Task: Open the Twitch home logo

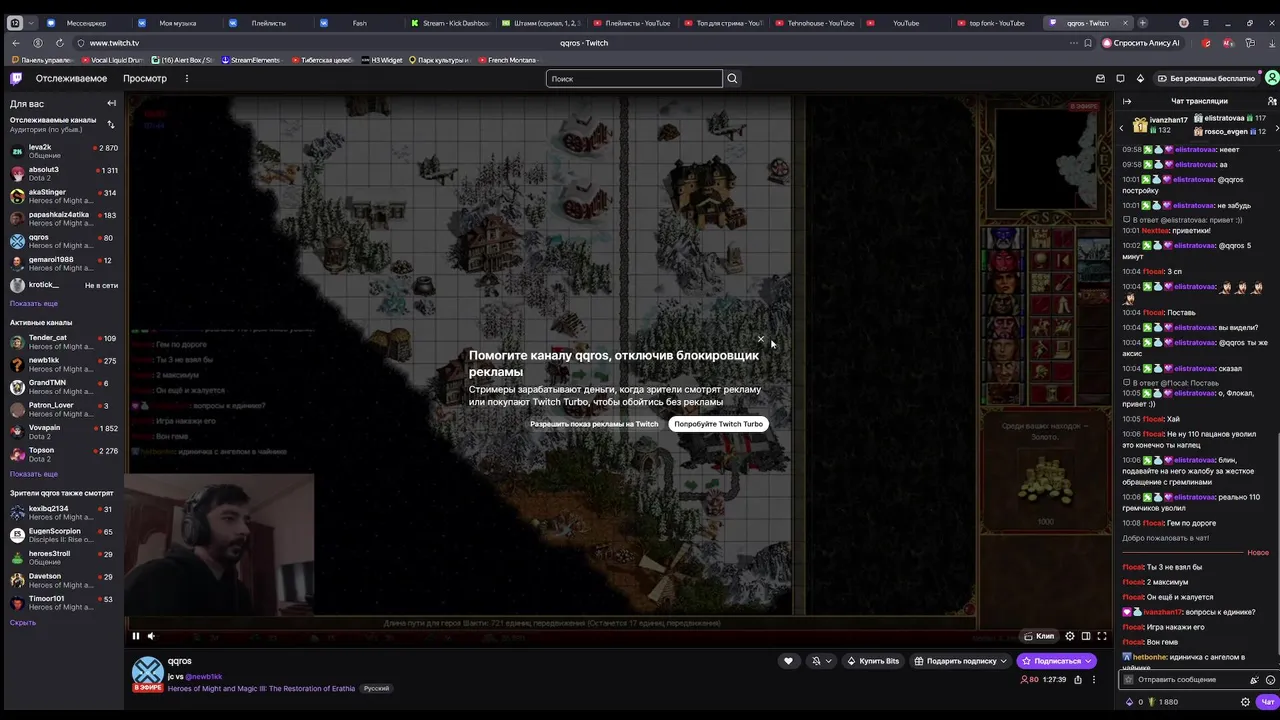Action: [16, 78]
